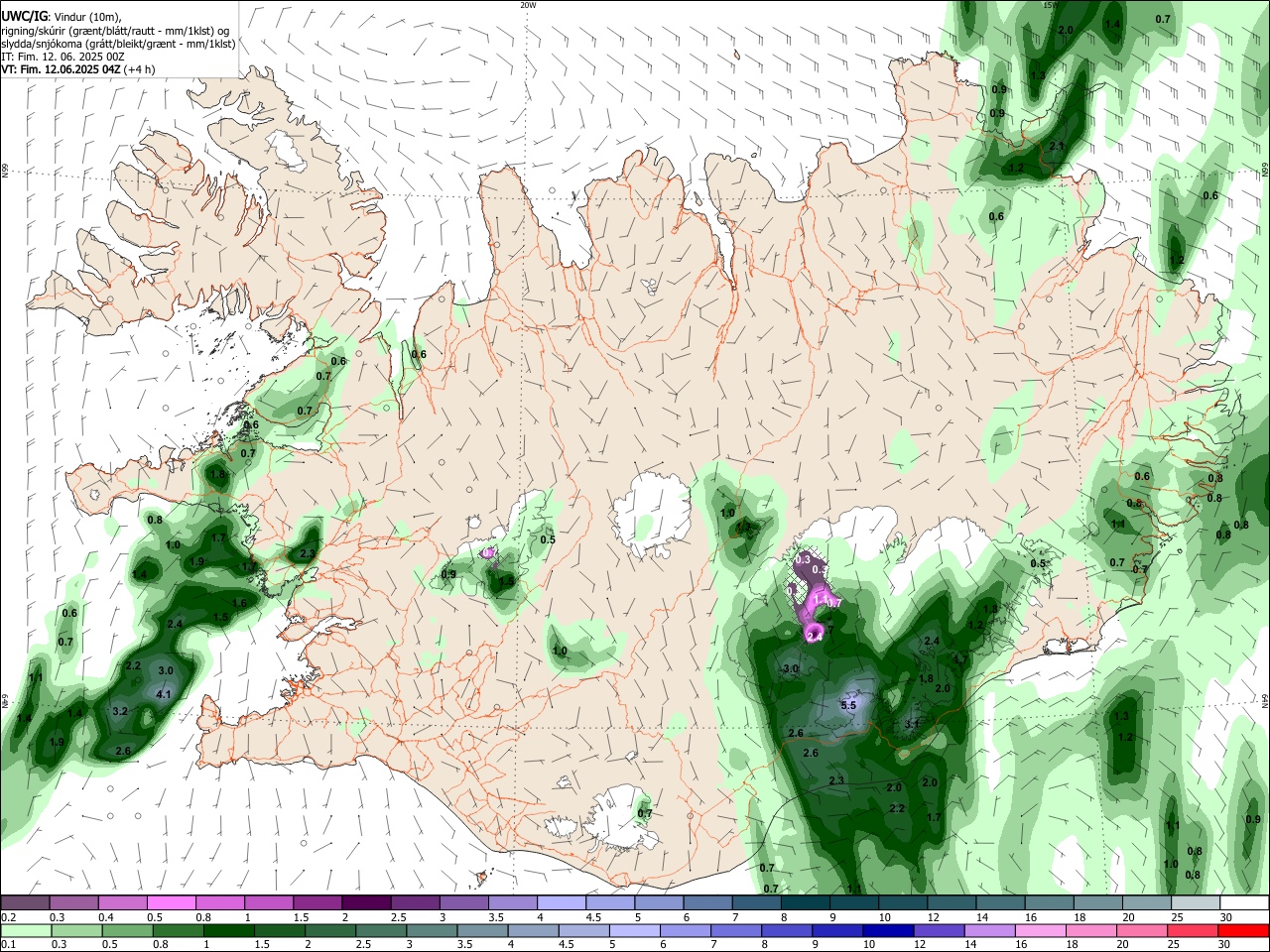Select the 'IT: Fim. 12. 06. 2025 00Z' line
This screenshot has width=1270, height=952.
[63, 57]
